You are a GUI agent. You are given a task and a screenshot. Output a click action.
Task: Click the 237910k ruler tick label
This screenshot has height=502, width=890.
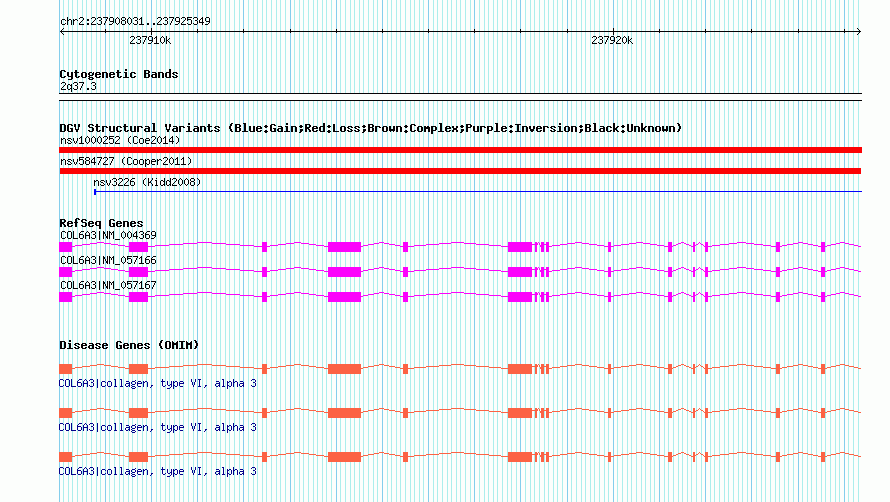point(150,40)
